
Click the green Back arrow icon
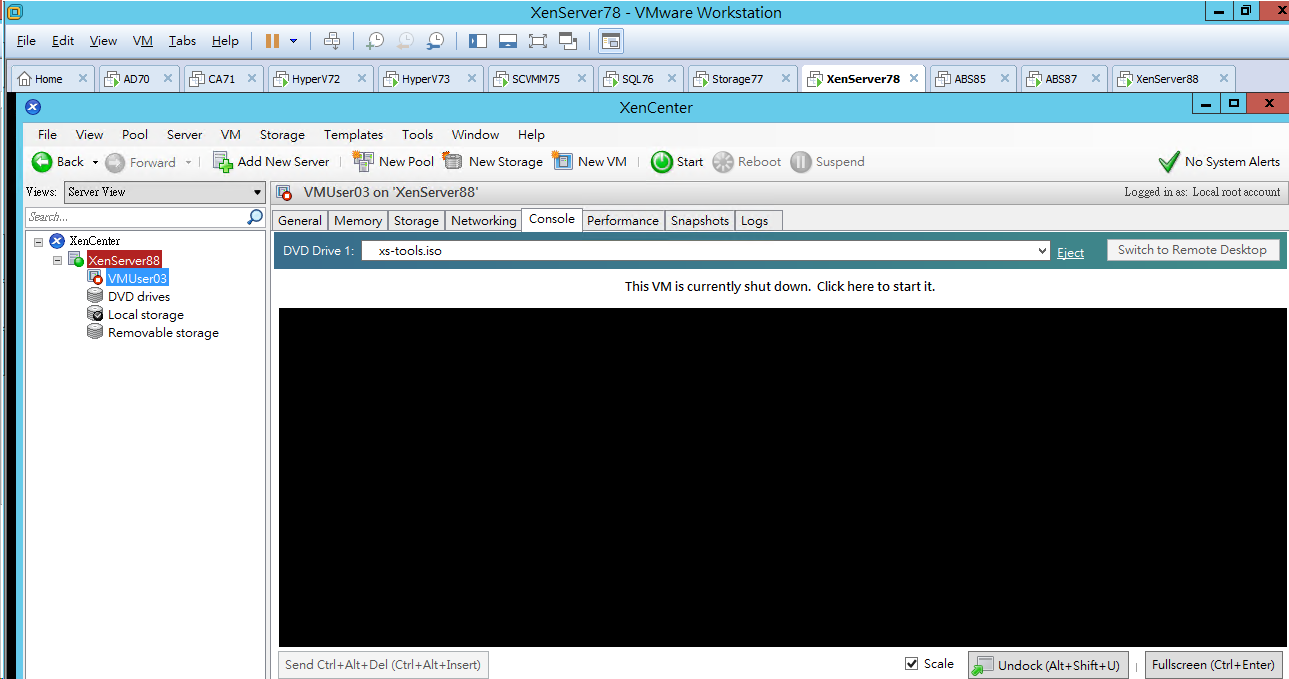pos(42,162)
